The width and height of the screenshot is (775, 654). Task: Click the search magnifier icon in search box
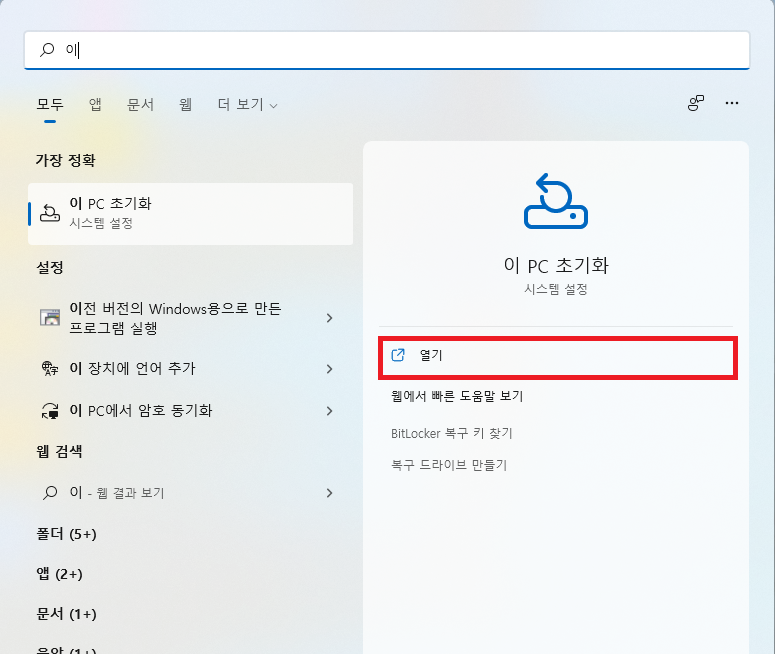(47, 49)
